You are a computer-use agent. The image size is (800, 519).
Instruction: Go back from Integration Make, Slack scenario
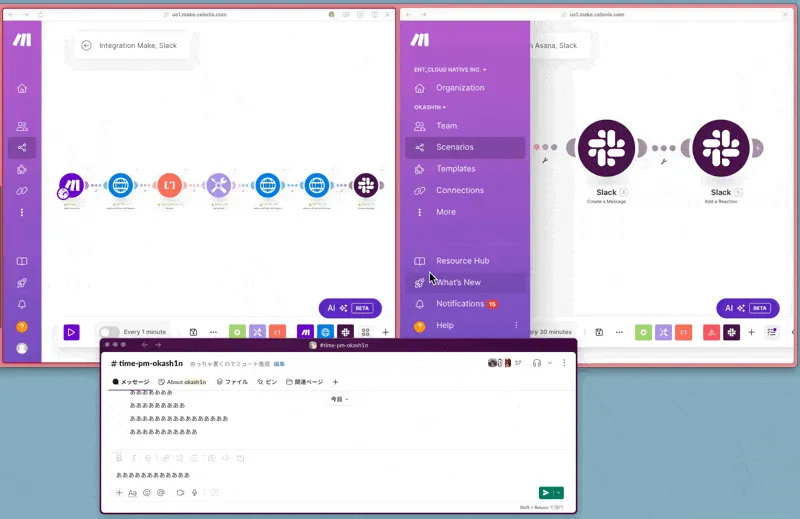click(87, 45)
